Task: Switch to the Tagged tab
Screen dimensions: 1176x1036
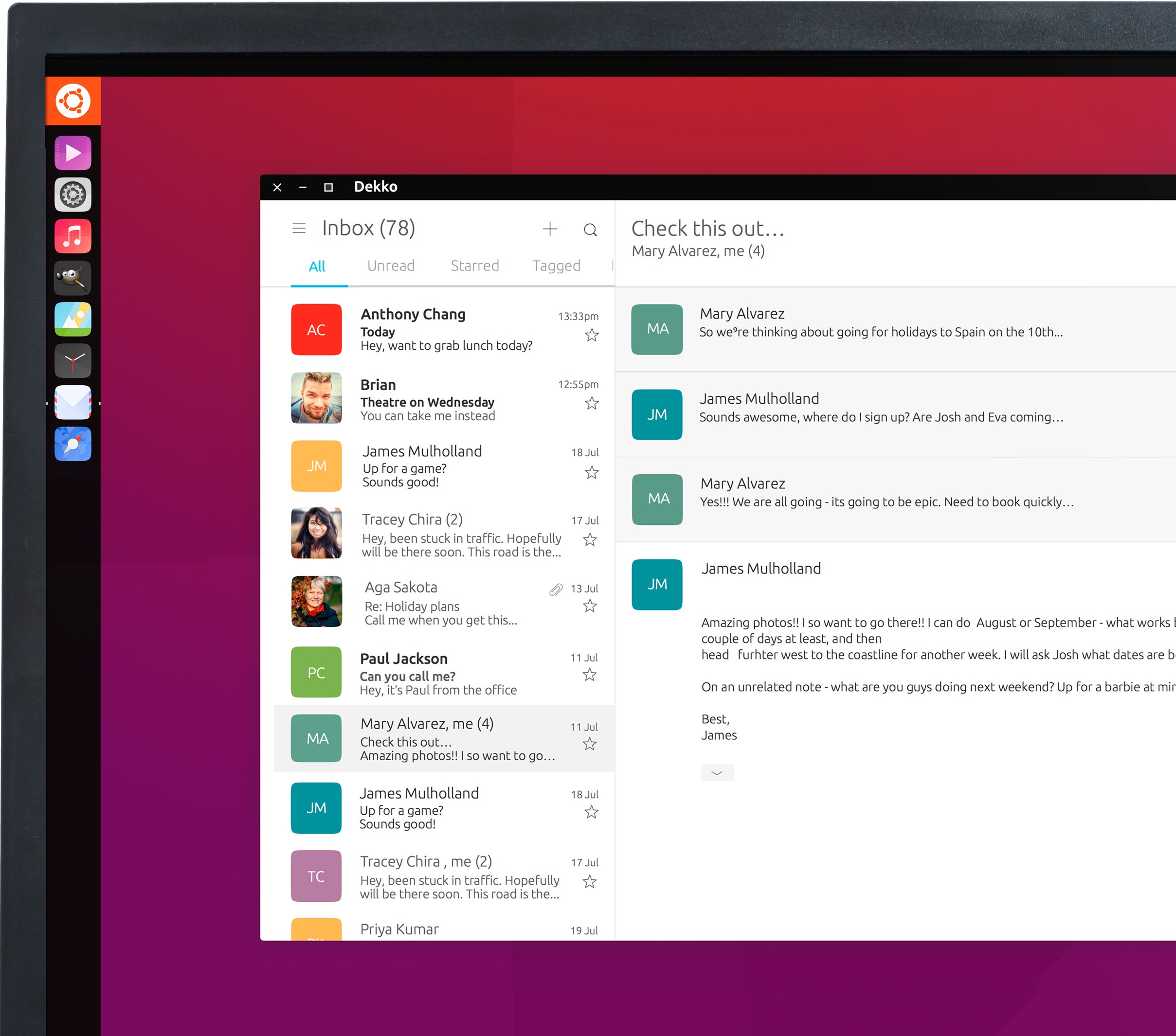Action: coord(556,266)
